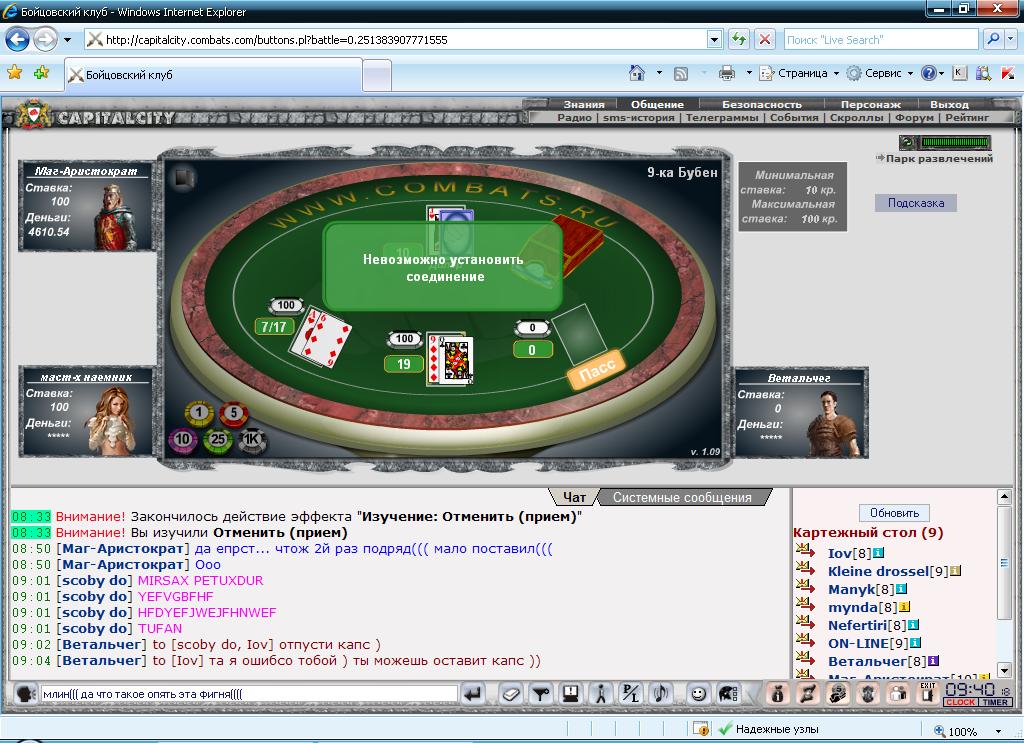Screen dimensions: 1024x743
Task: Click the Live Search input box
Action: (x=881, y=40)
